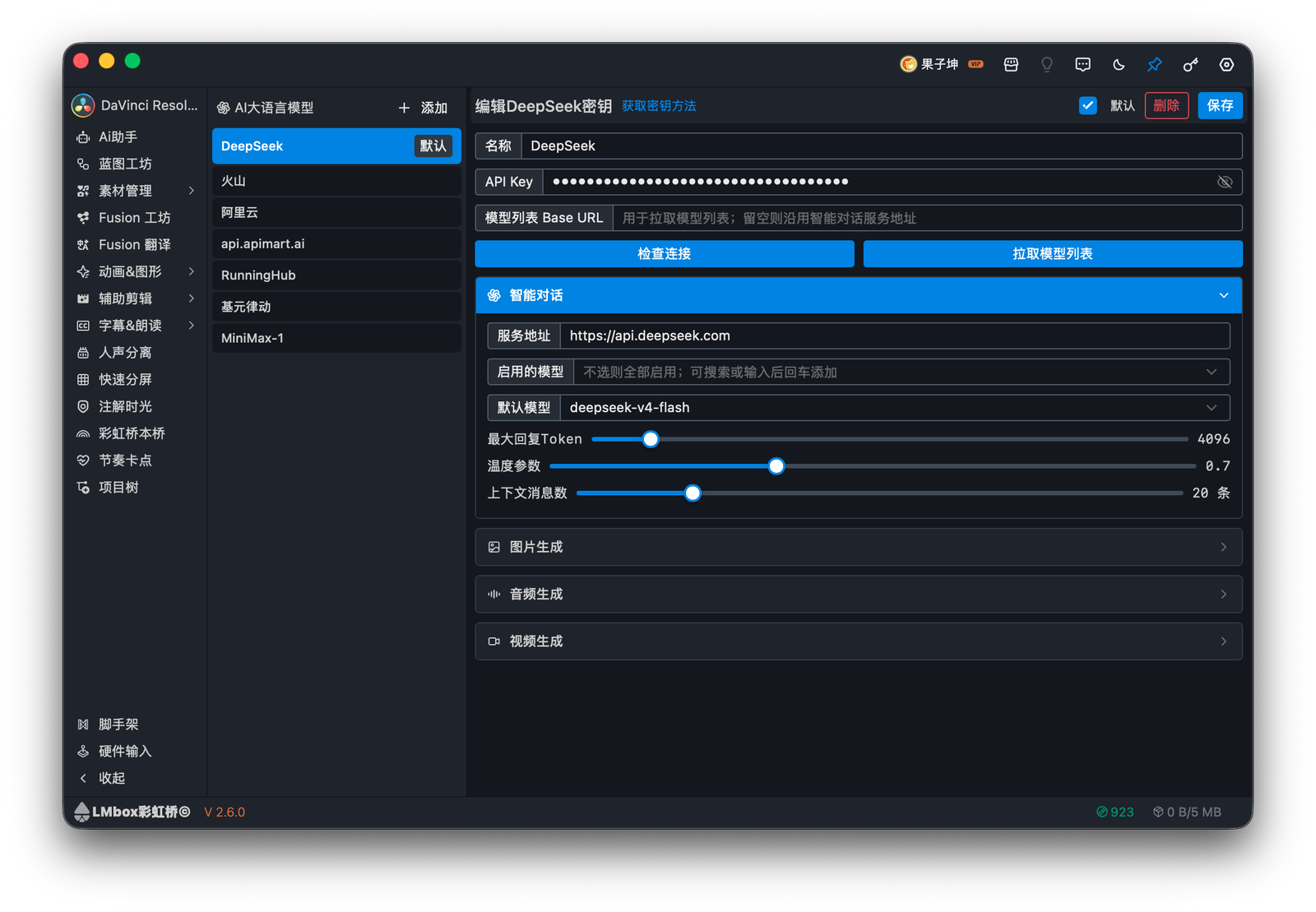This screenshot has width=1316, height=912.
Task: Expand the 字幕&朗读 submenu
Action: 137,326
